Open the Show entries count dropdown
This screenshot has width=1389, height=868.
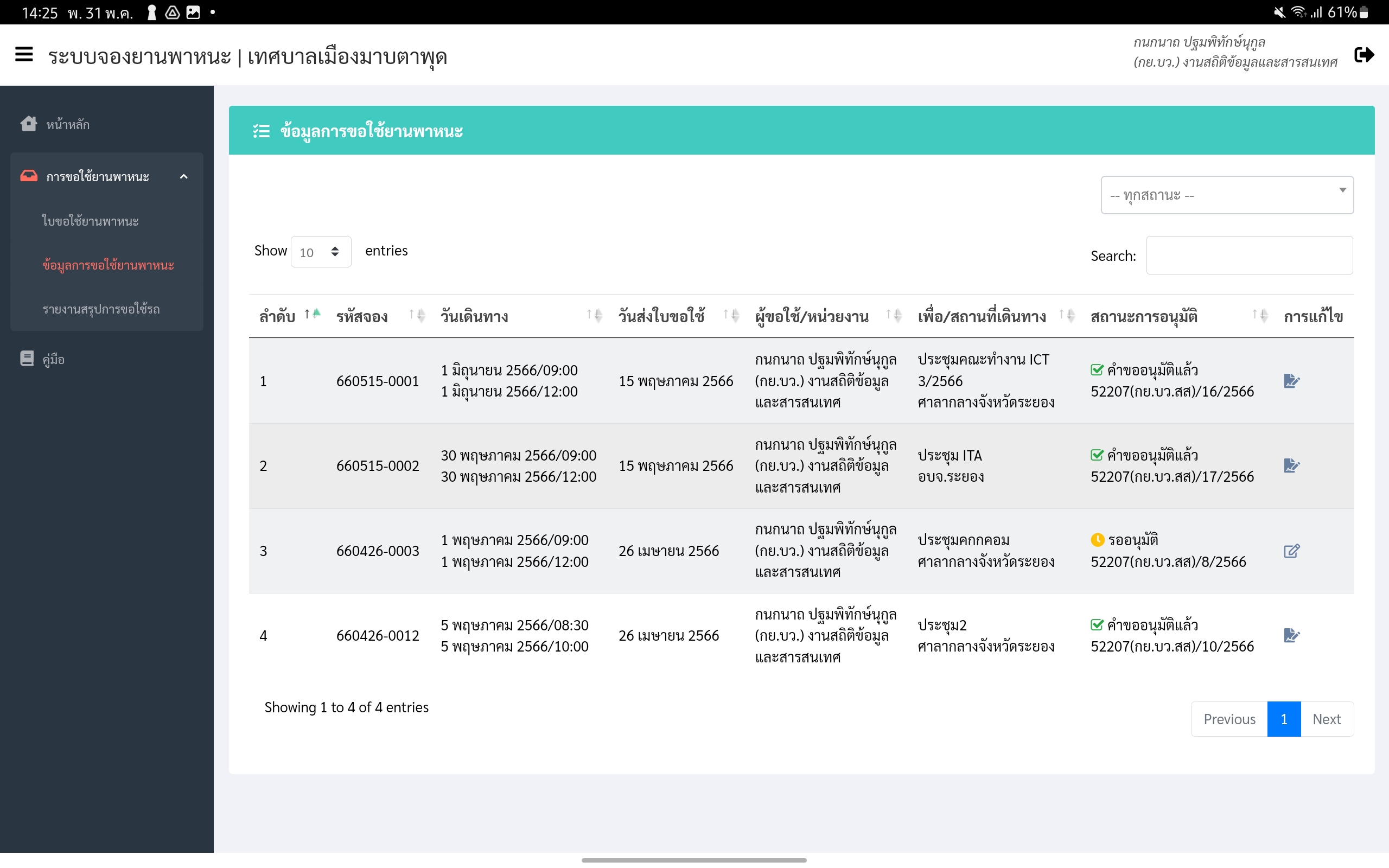pyautogui.click(x=320, y=251)
